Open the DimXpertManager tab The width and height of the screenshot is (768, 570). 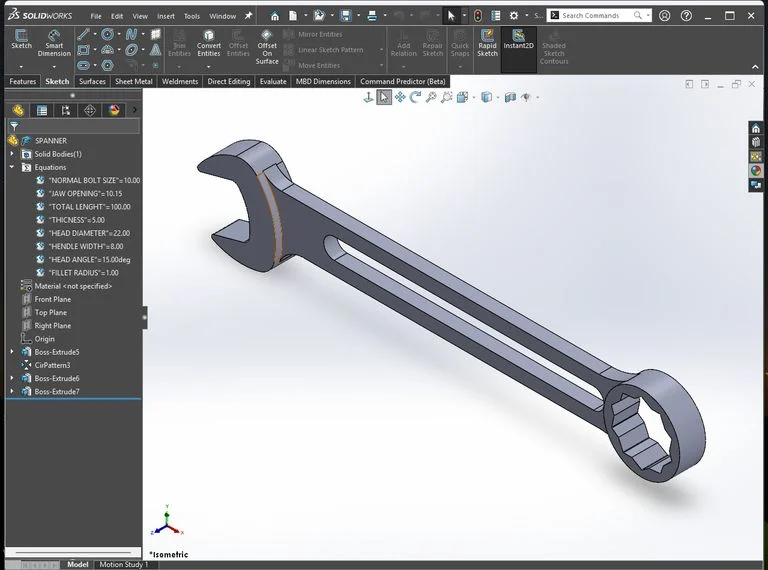pos(90,110)
